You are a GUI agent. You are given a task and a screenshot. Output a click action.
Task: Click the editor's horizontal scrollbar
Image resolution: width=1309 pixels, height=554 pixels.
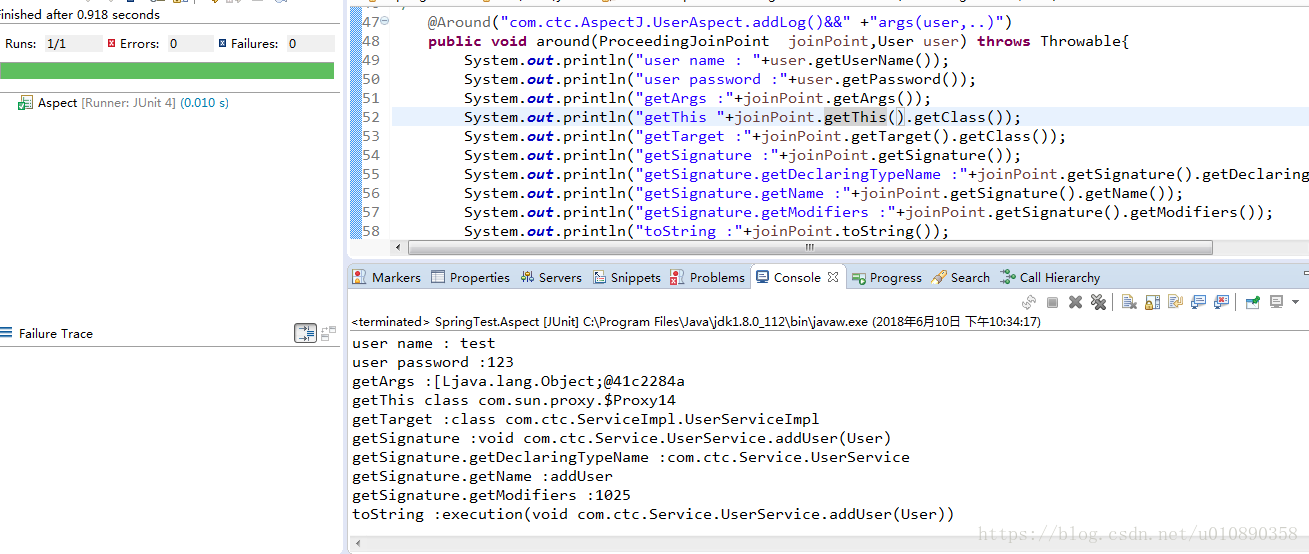coord(810,247)
